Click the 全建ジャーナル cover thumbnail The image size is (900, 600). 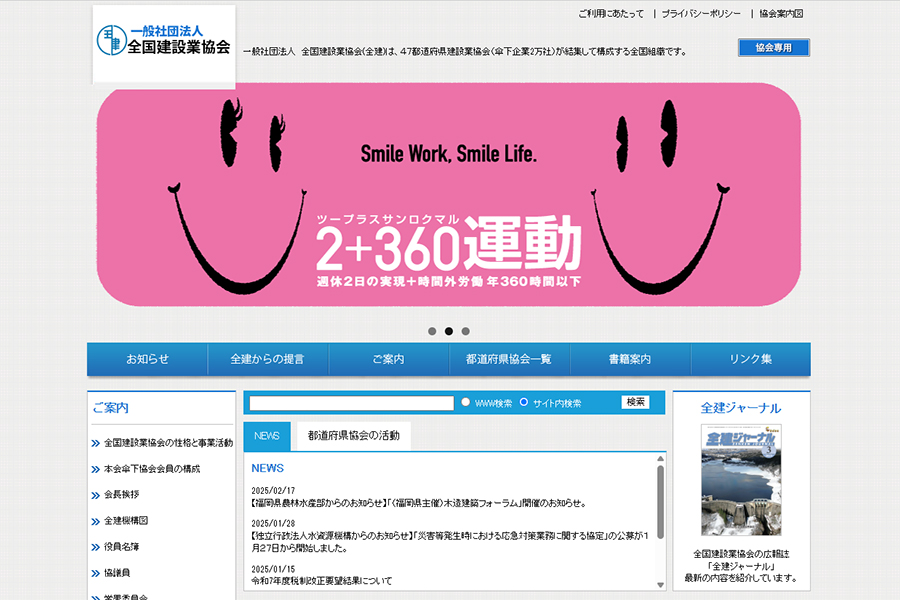[741, 479]
